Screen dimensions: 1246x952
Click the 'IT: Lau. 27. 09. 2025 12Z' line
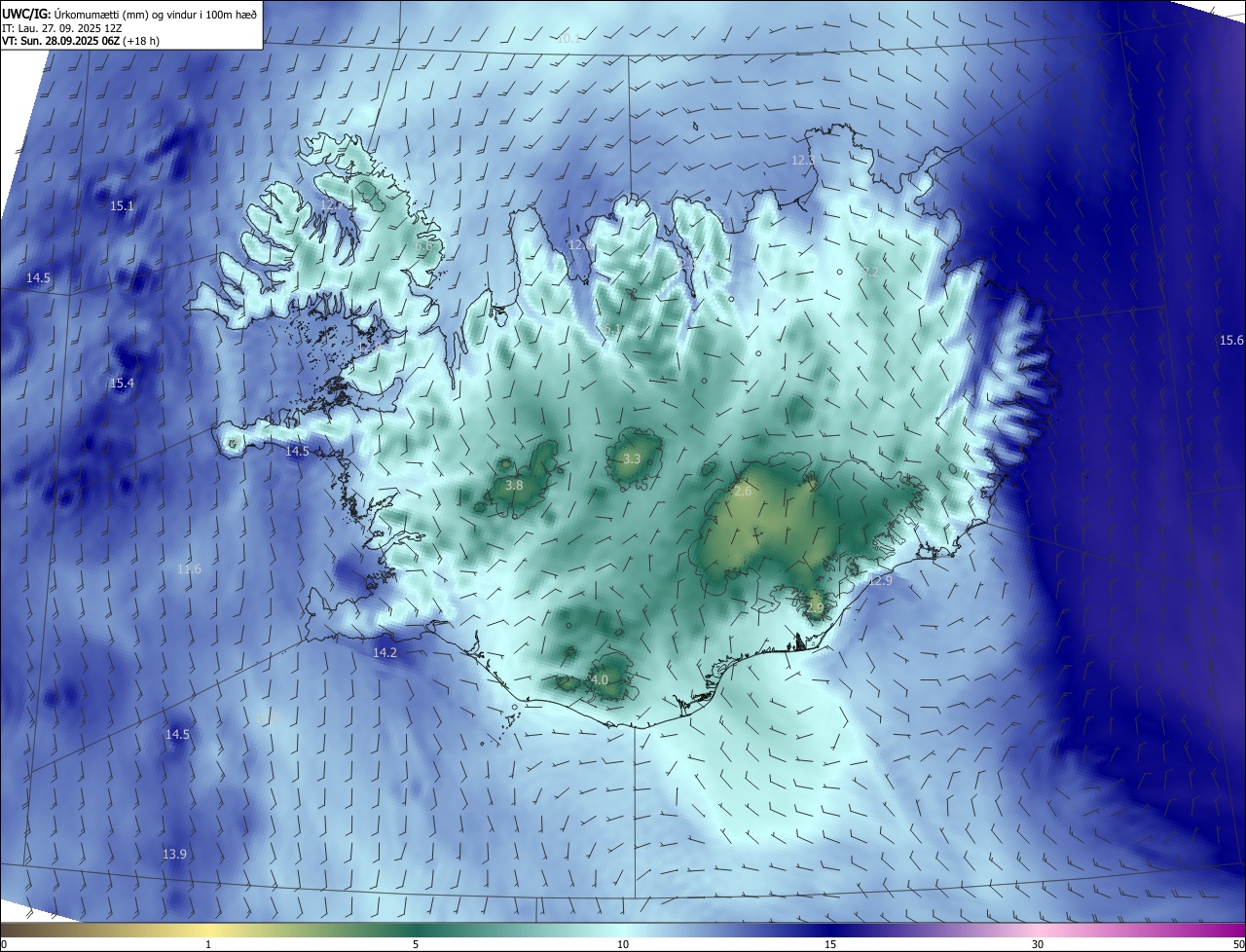61,28
